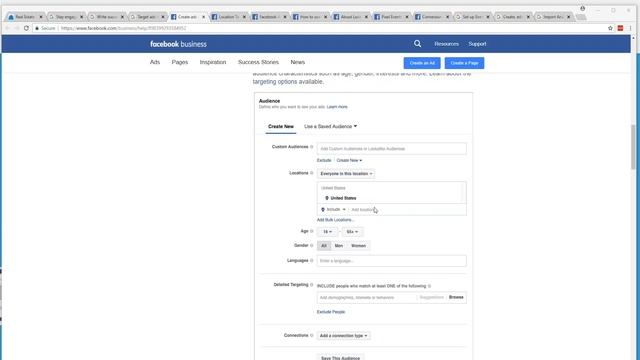Open the Pages menu item
This screenshot has width=640, height=360.
180,62
